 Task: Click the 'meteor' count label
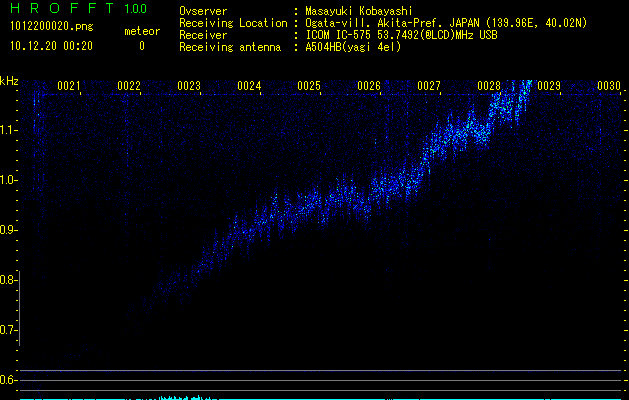(x=142, y=31)
